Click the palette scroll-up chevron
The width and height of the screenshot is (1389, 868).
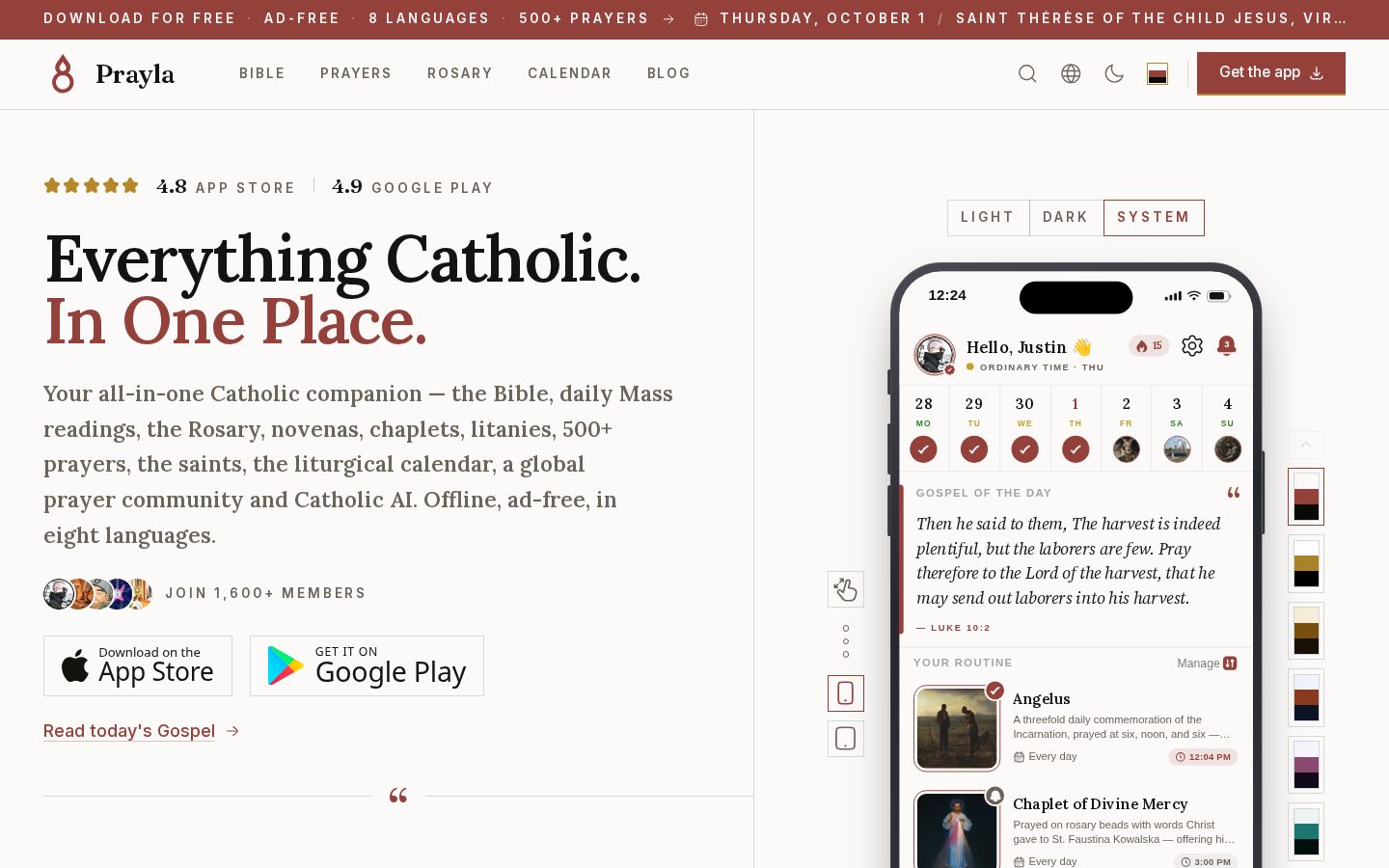pyautogui.click(x=1306, y=445)
